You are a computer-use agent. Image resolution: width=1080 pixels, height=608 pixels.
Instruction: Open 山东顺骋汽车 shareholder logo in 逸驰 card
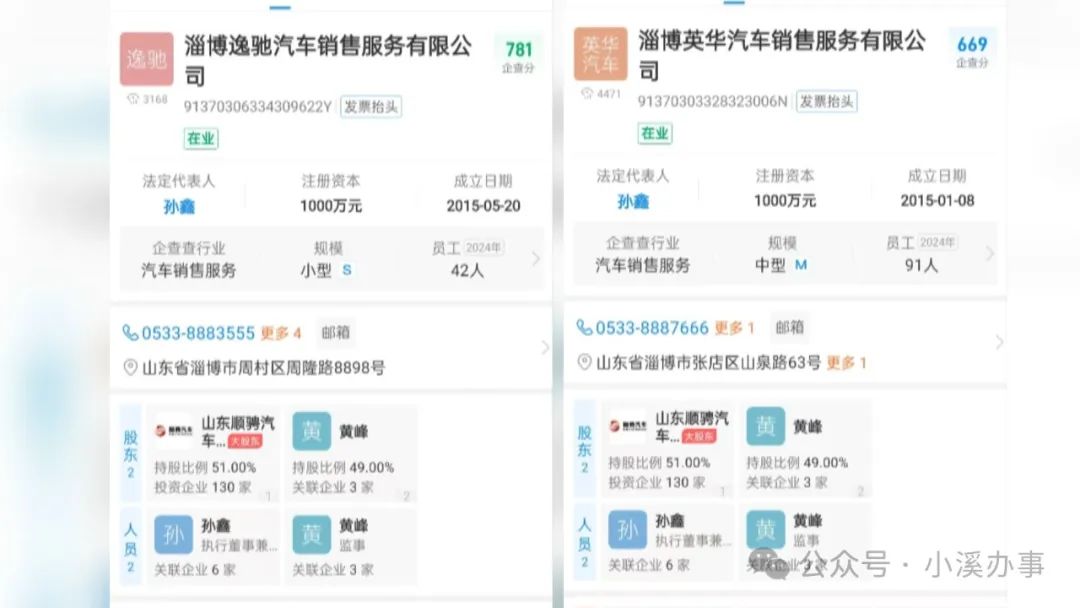174,431
